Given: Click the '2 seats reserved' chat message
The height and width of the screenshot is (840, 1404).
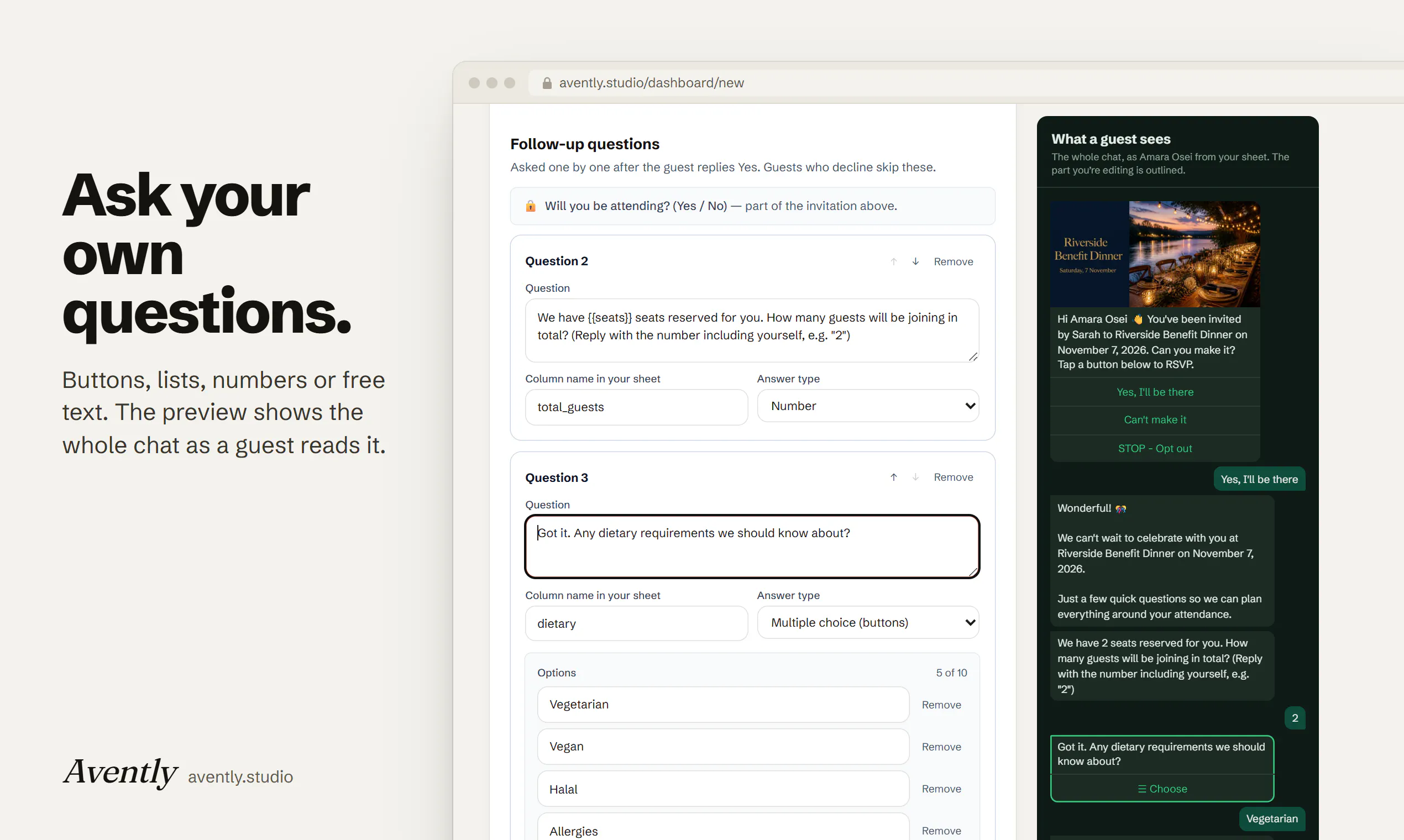Looking at the screenshot, I should tap(1162, 666).
